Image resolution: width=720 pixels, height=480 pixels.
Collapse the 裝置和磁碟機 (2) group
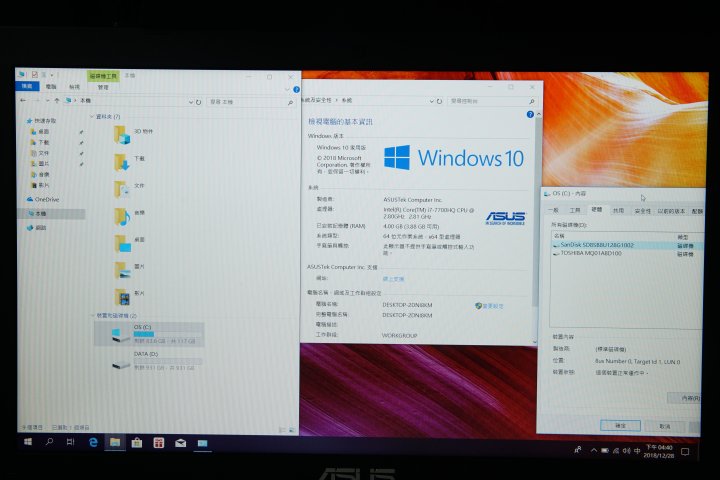tap(92, 316)
